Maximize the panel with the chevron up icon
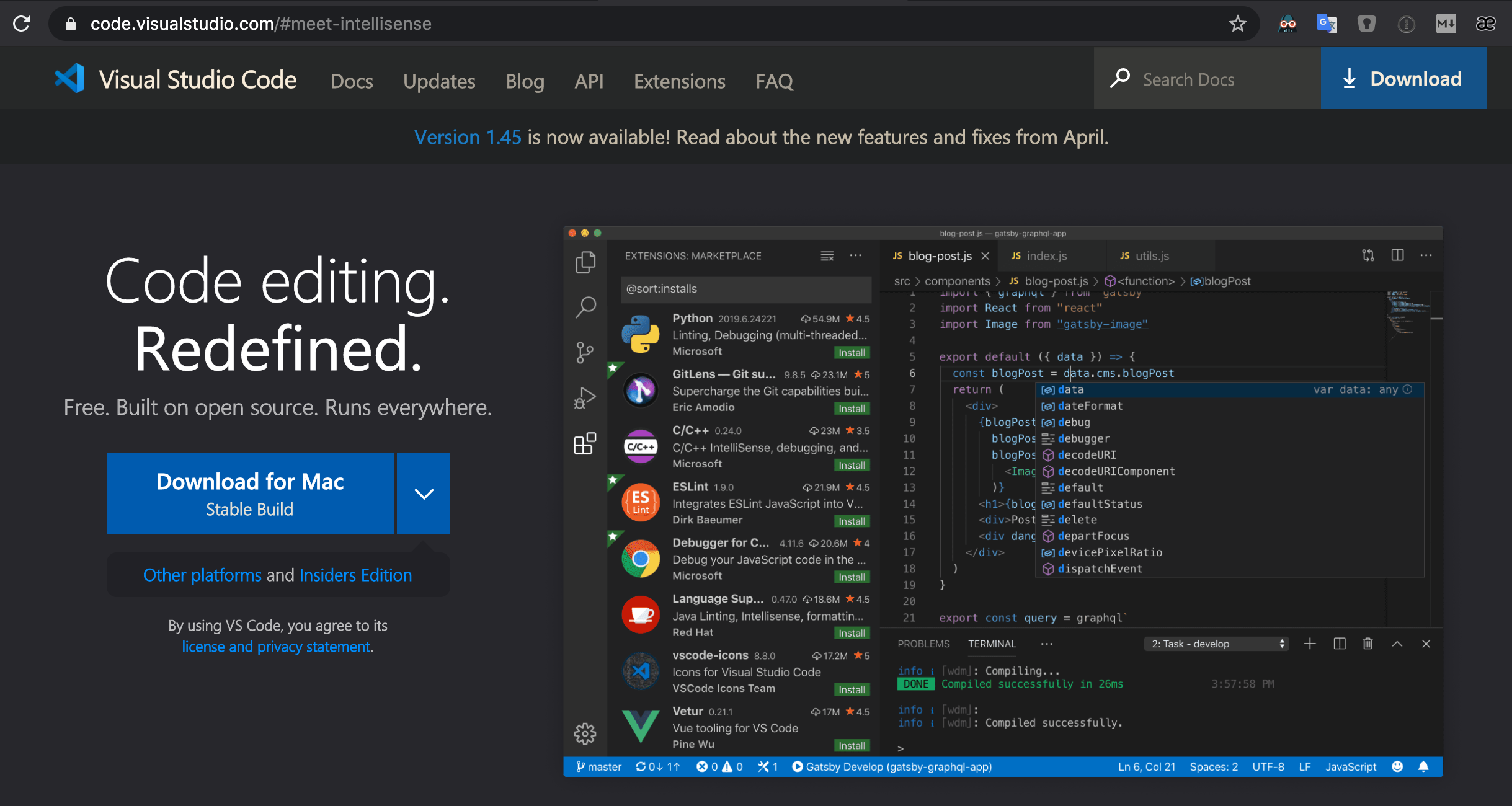Image resolution: width=1512 pixels, height=806 pixels. point(1397,644)
